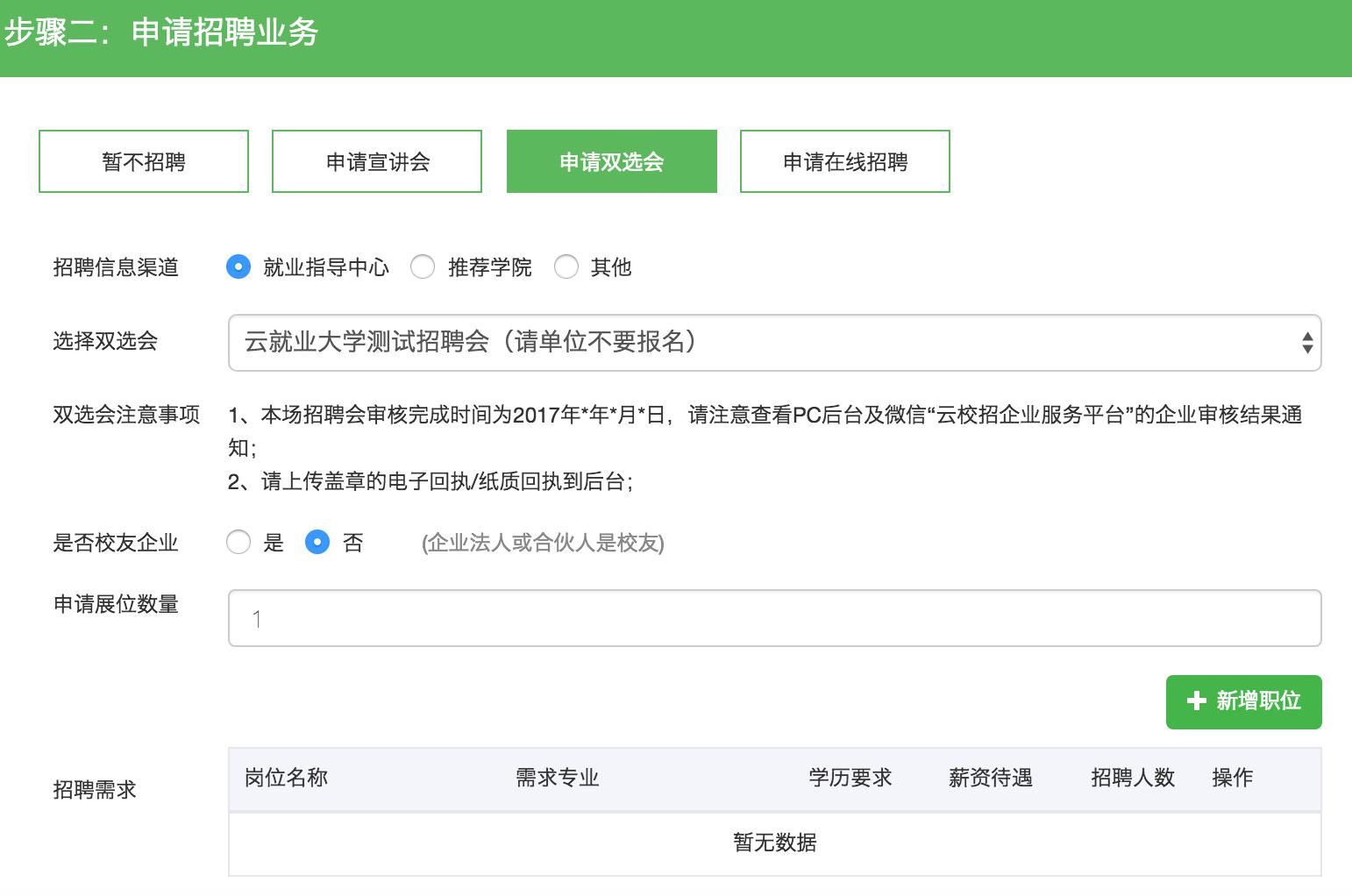Select 否 for alumni enterprise question
The height and width of the screenshot is (896, 1352).
coord(317,543)
